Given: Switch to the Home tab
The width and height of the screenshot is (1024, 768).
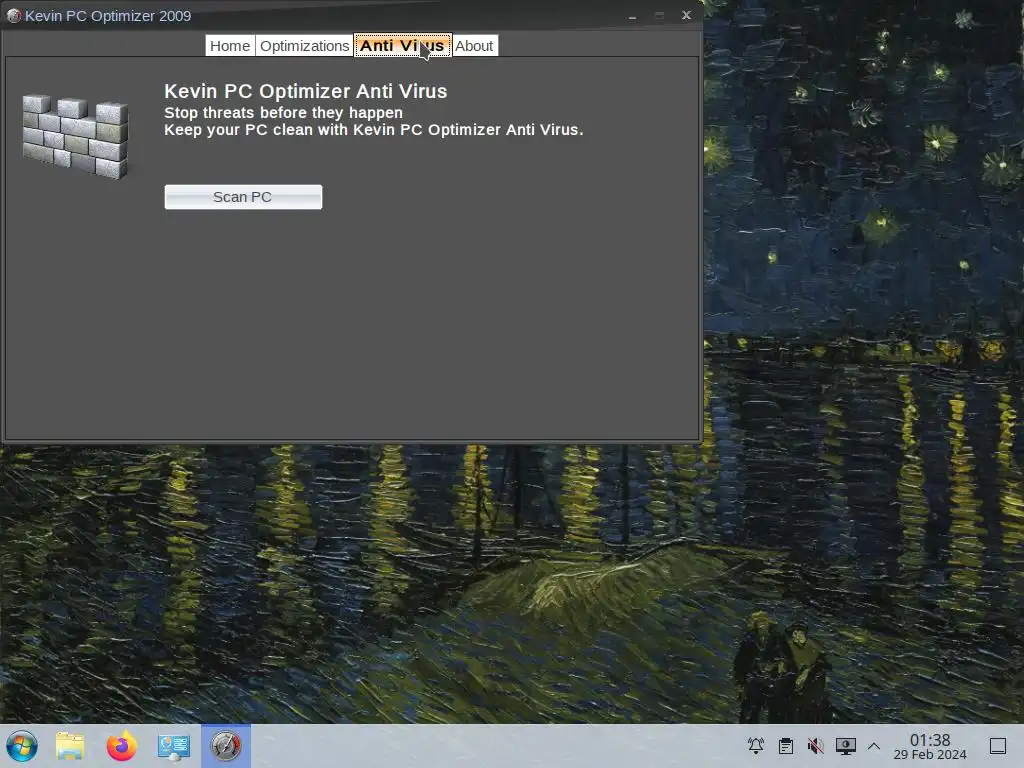Looking at the screenshot, I should coord(230,46).
